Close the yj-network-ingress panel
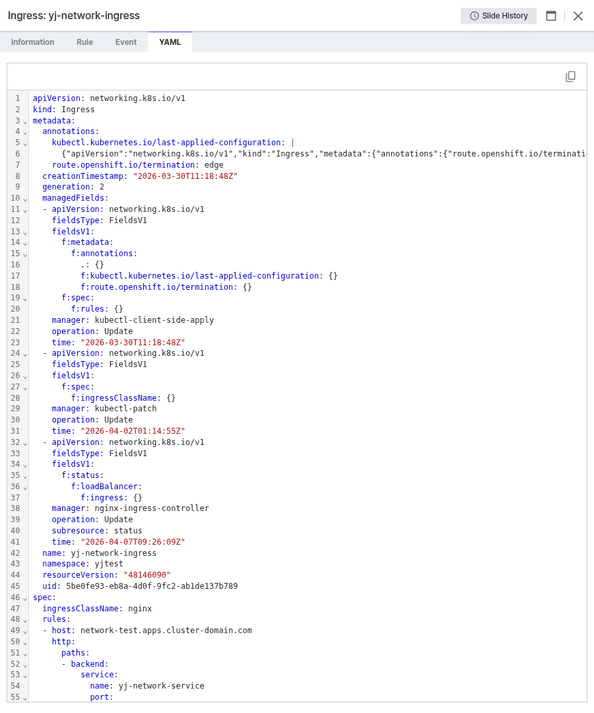Screen dimensions: 594x713 coord(578,16)
